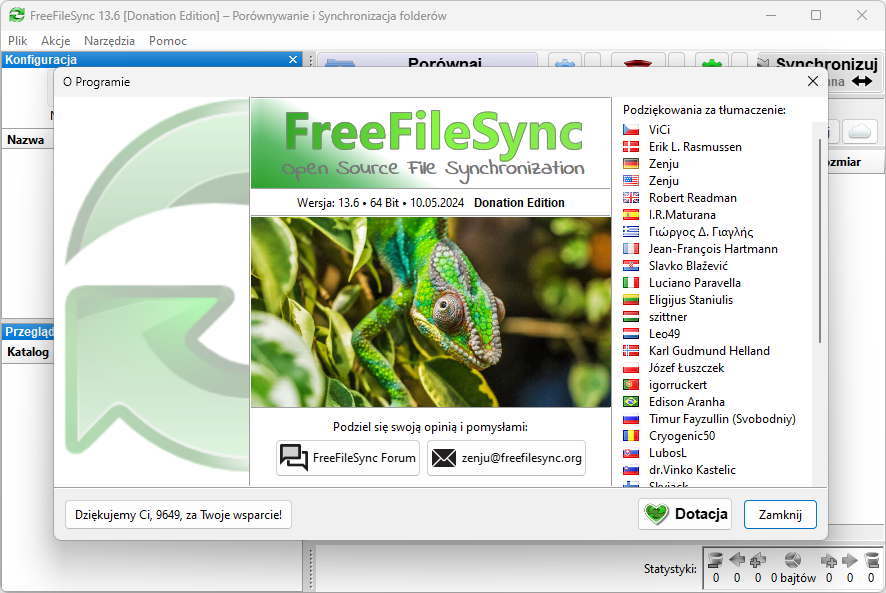
Task: Click the create-left arrow with plus icon
Action: pyautogui.click(x=758, y=560)
